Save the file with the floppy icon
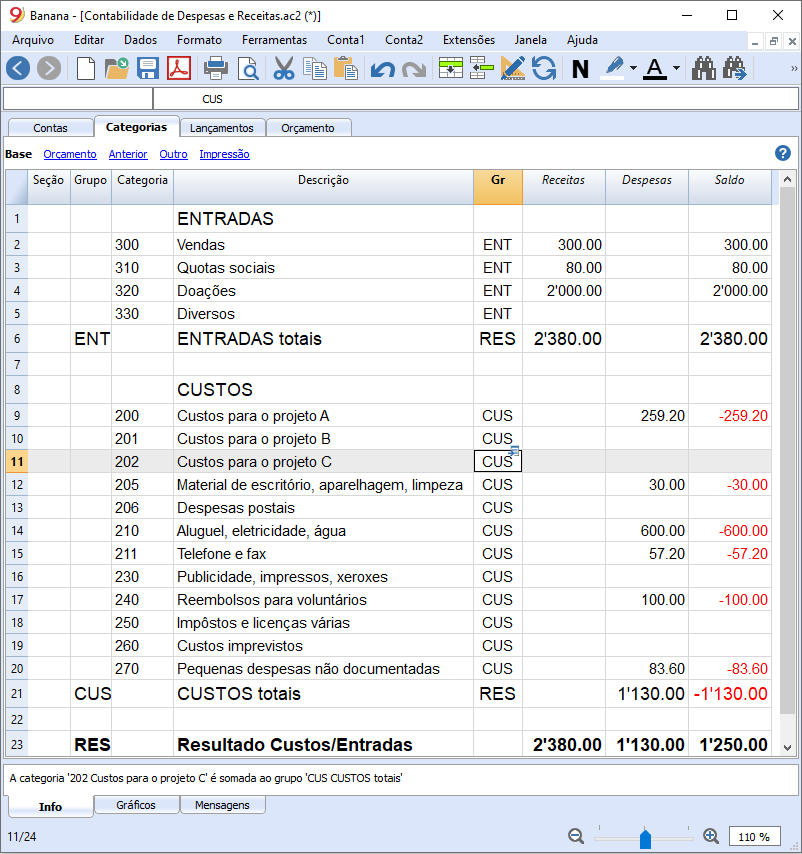This screenshot has height=854, width=802. (148, 69)
